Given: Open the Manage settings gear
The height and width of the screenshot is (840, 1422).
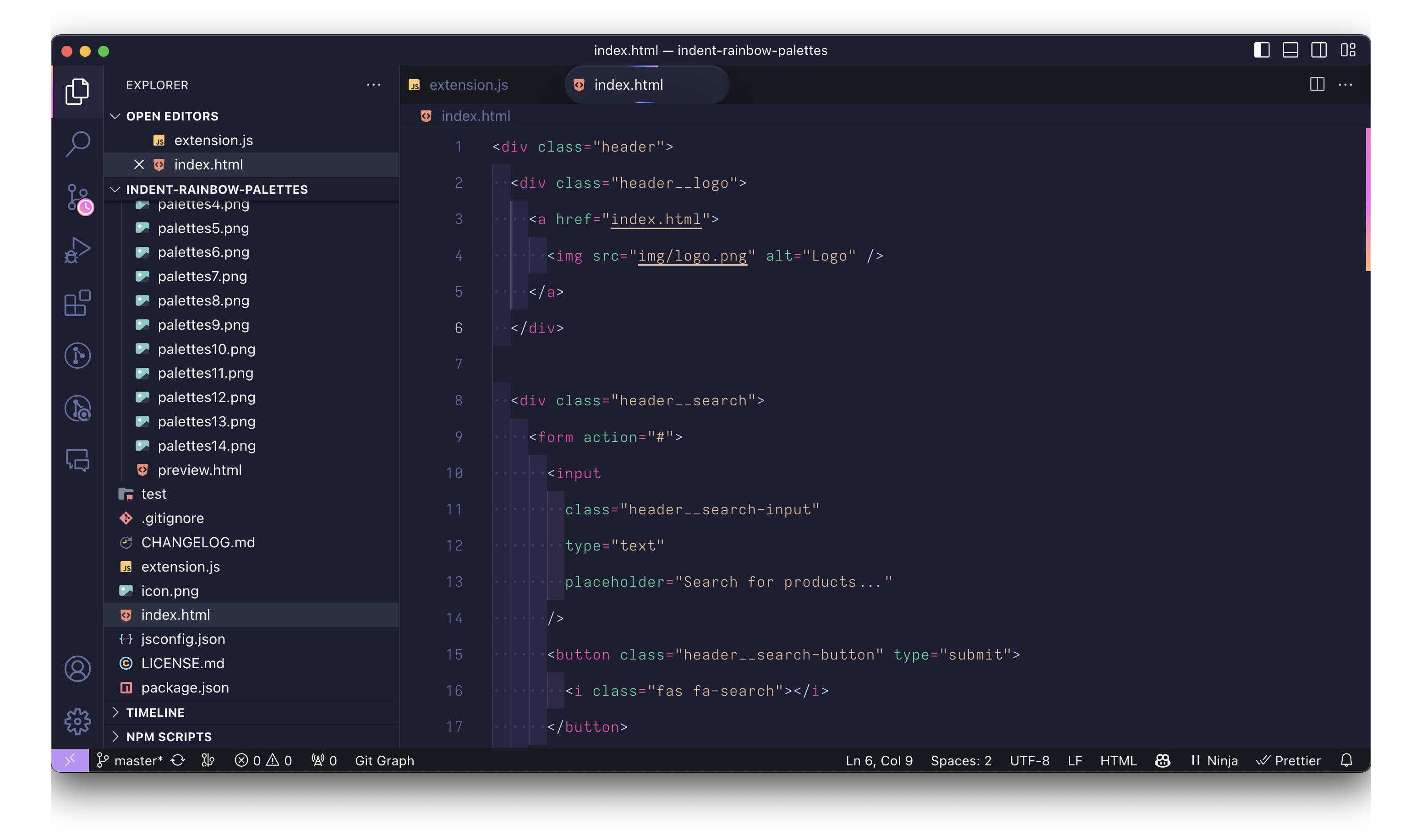Looking at the screenshot, I should [x=77, y=721].
